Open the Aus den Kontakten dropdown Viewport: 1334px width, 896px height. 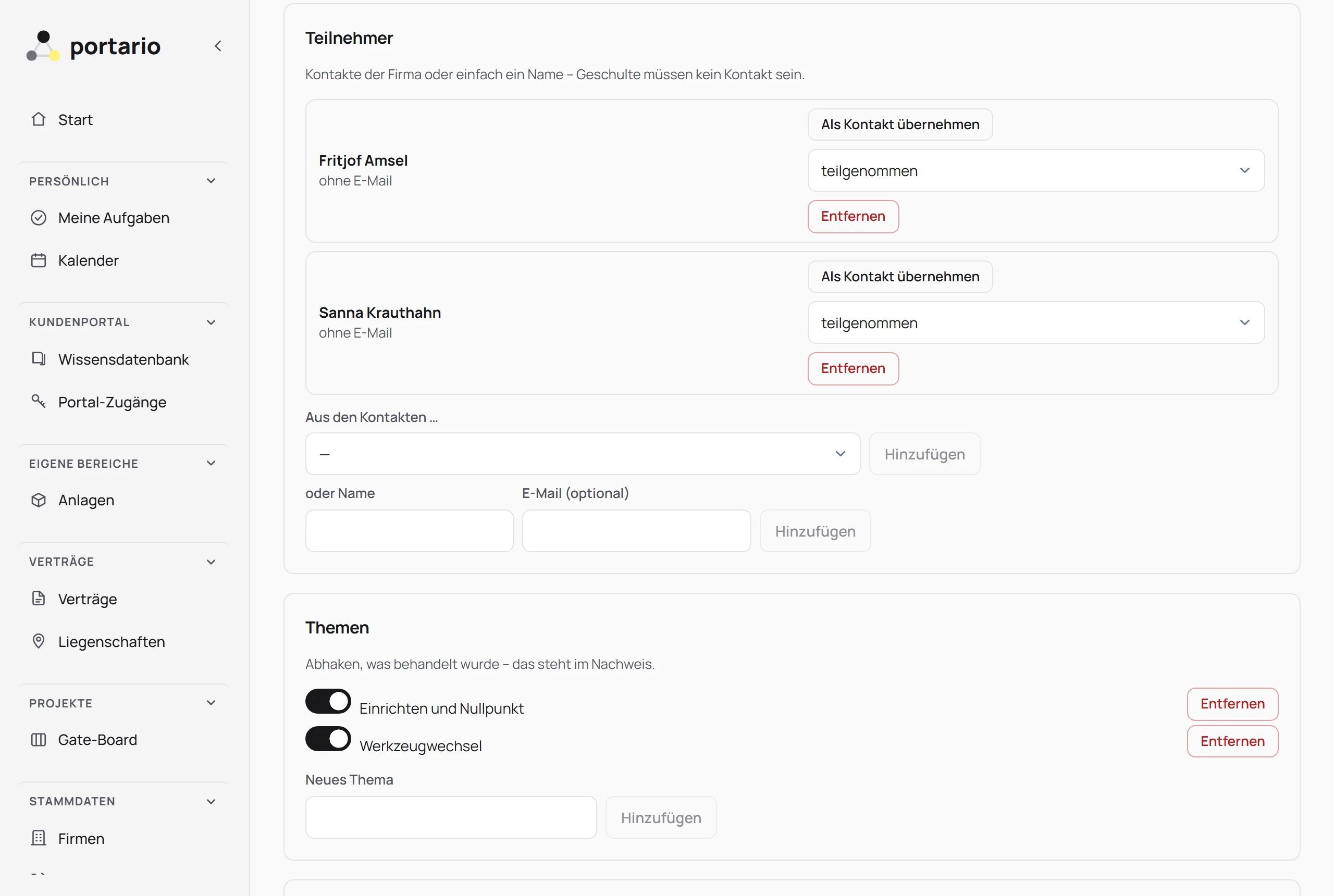pyautogui.click(x=583, y=454)
